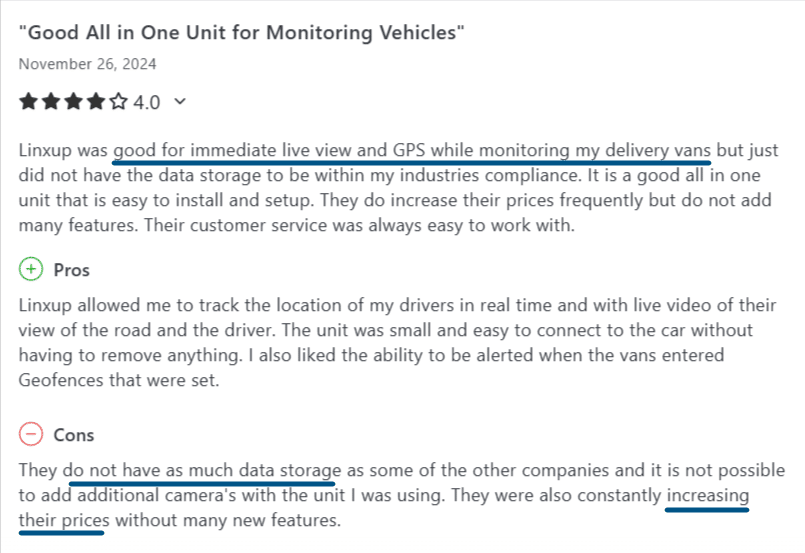Click the 4.0 rating score

[147, 102]
